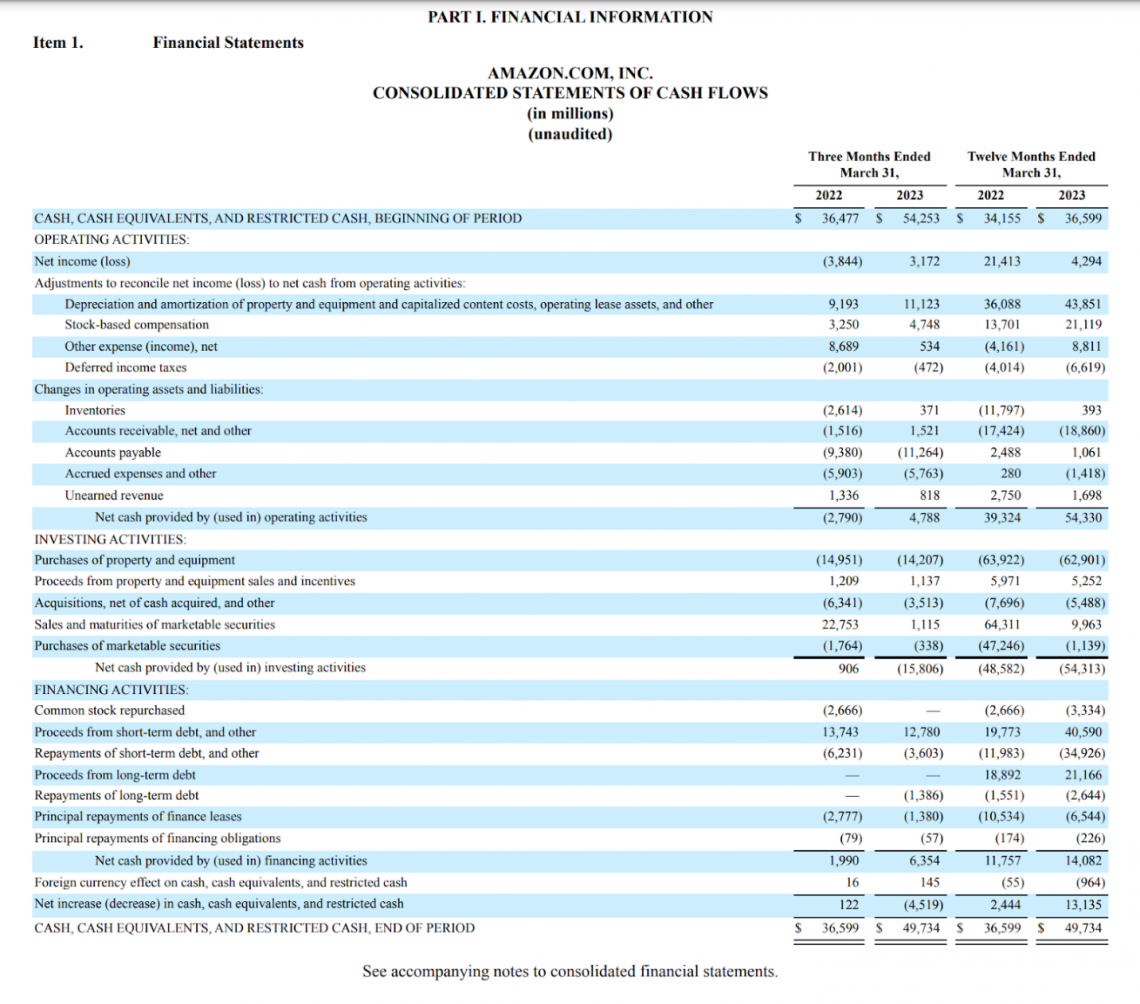Click the 'PART I. FINANCIAL INFORMATION' heading
The width and height of the screenshot is (1140, 1004).
pyautogui.click(x=570, y=17)
